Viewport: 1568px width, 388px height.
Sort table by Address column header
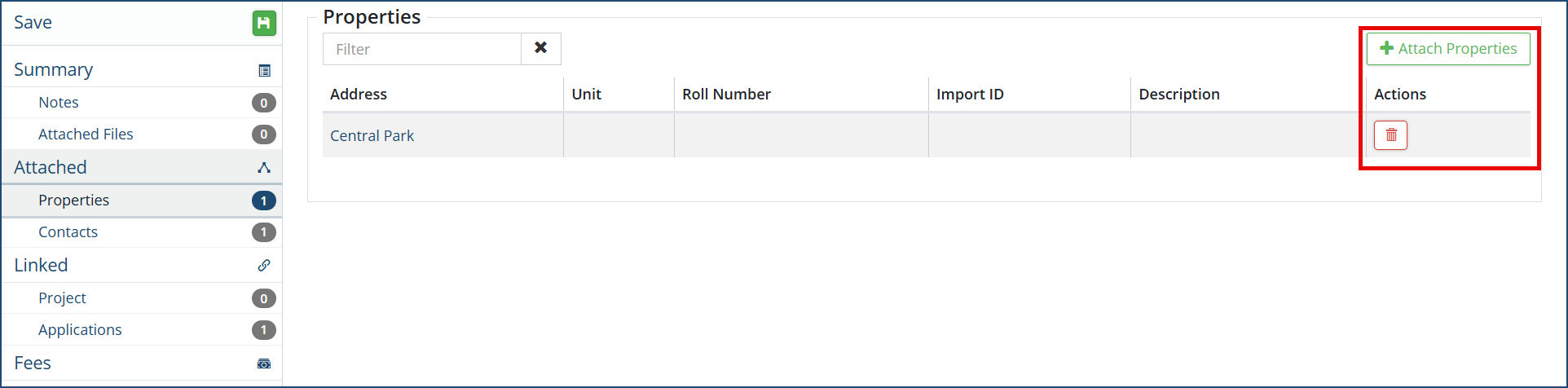tap(359, 95)
